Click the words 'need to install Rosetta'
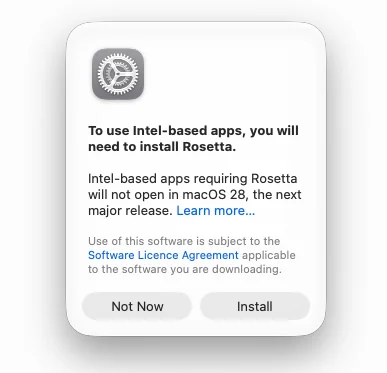Image resolution: width=387 pixels, height=373 pixels. pos(161,147)
